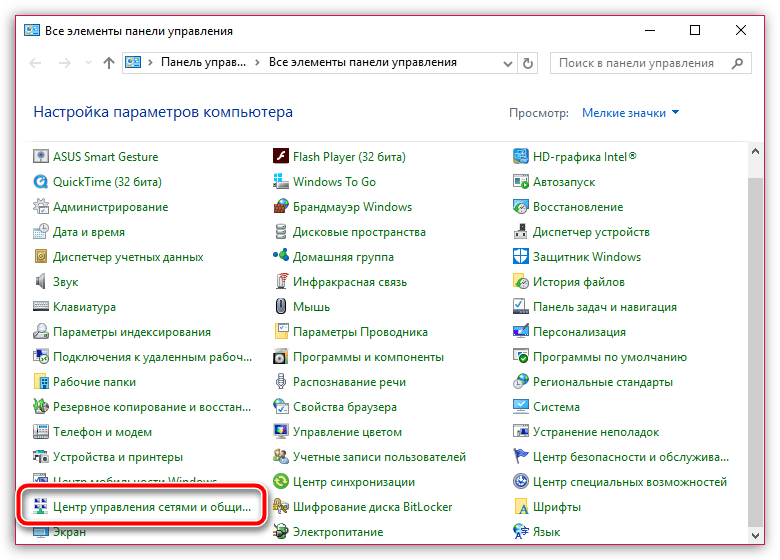Open the recent locations dropdown arrow
Screen dimensions: 780x560
tap(89, 63)
